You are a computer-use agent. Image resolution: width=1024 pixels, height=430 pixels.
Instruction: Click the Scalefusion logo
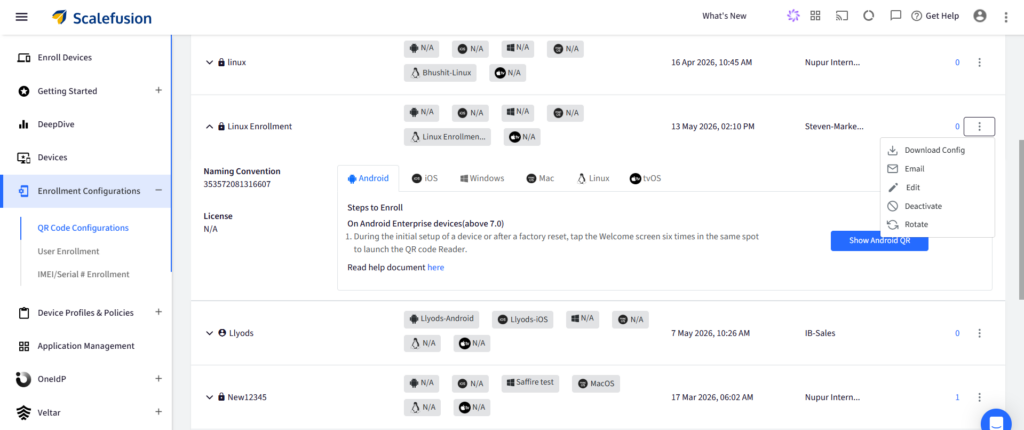click(102, 17)
